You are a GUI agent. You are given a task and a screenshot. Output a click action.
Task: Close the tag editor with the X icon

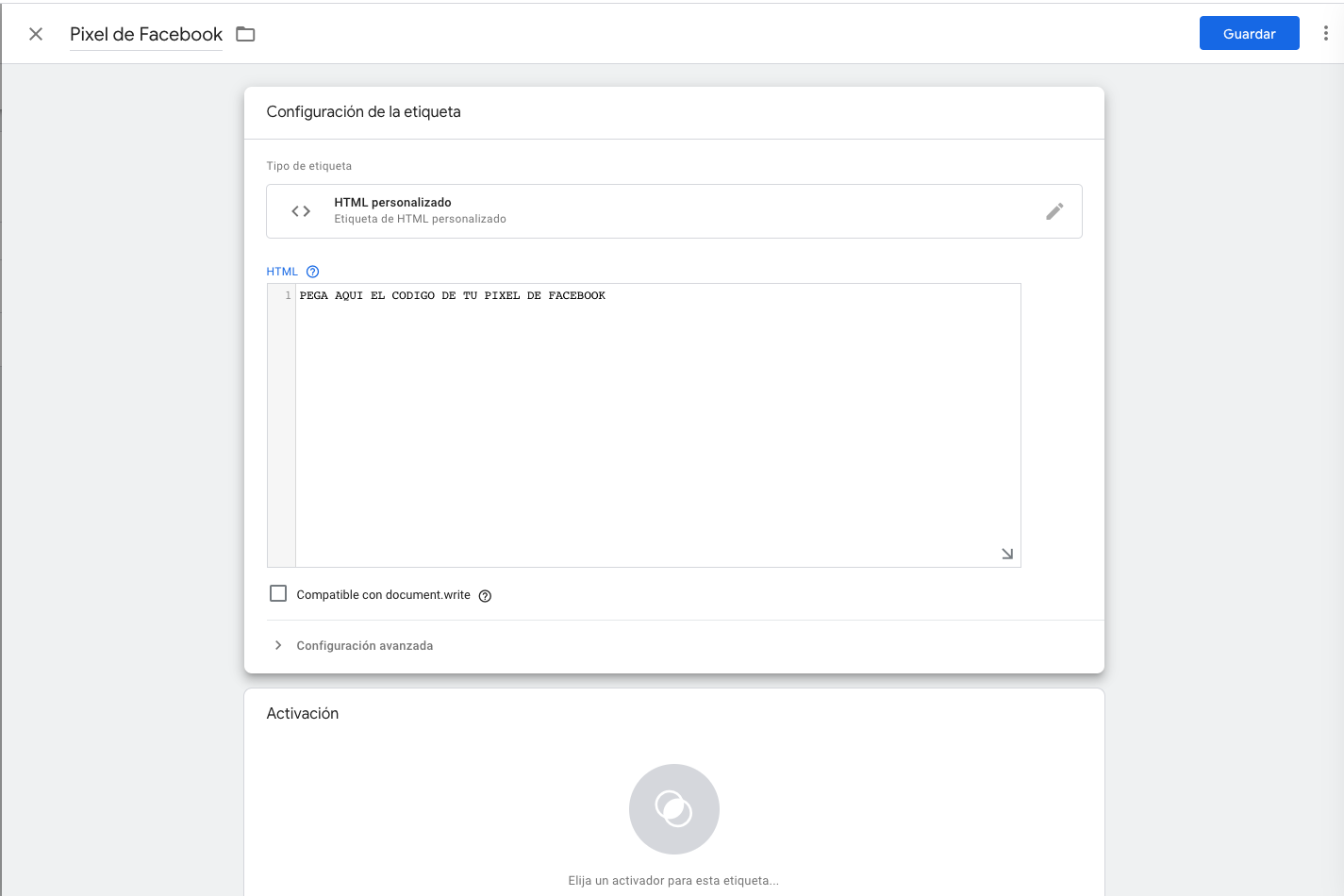(36, 34)
